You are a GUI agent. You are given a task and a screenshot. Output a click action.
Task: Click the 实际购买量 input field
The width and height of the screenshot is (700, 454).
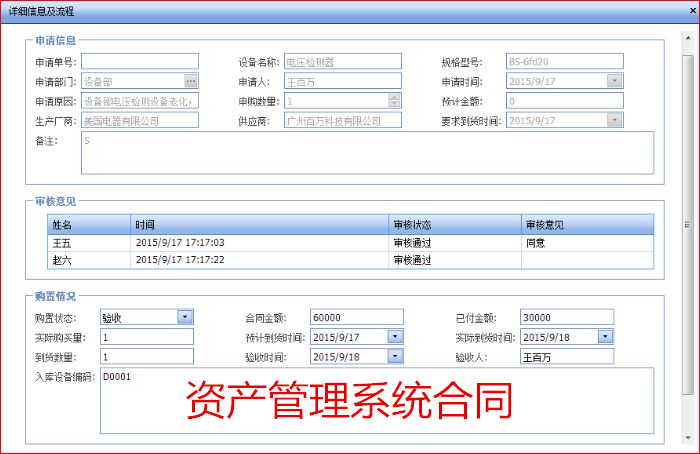[147, 337]
